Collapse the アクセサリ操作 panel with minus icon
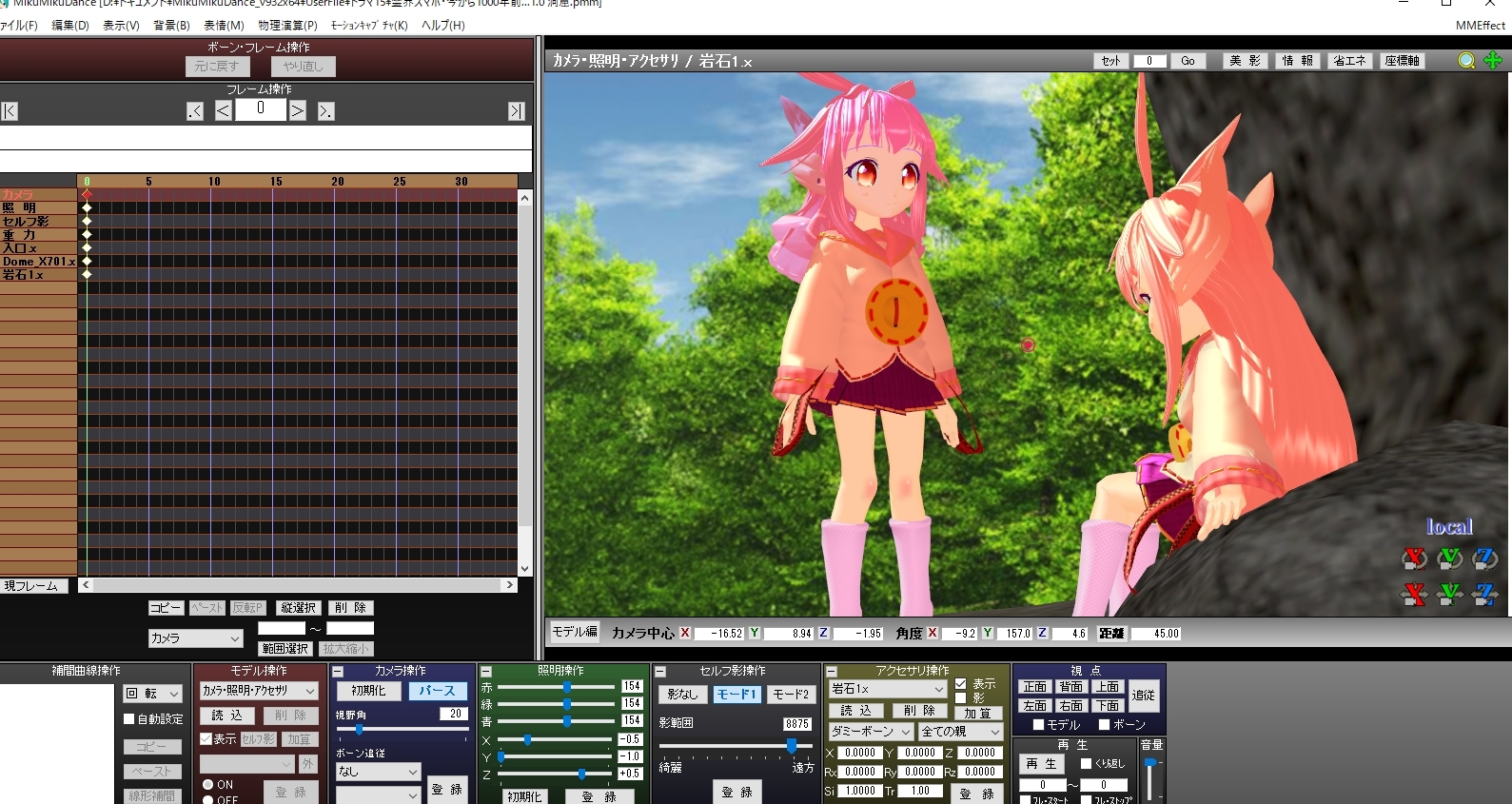The image size is (1512, 804). [831, 672]
